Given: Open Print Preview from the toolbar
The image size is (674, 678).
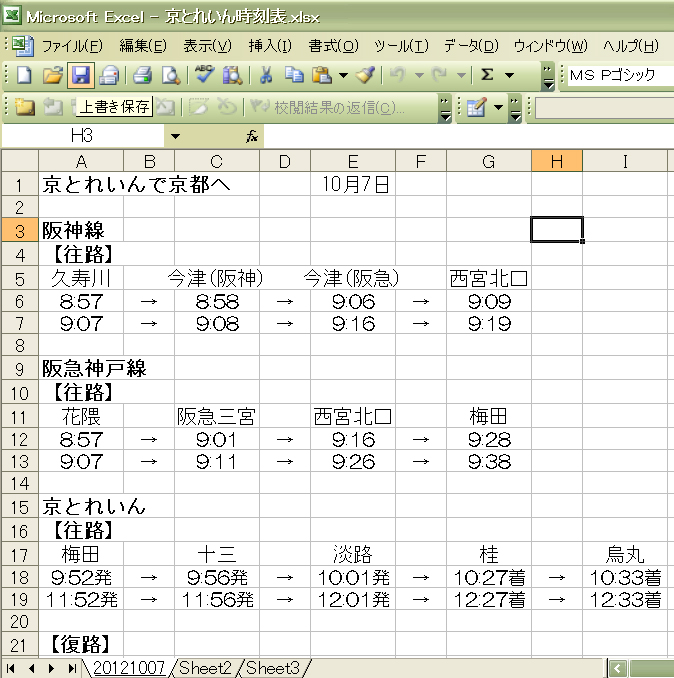Looking at the screenshot, I should pyautogui.click(x=170, y=75).
